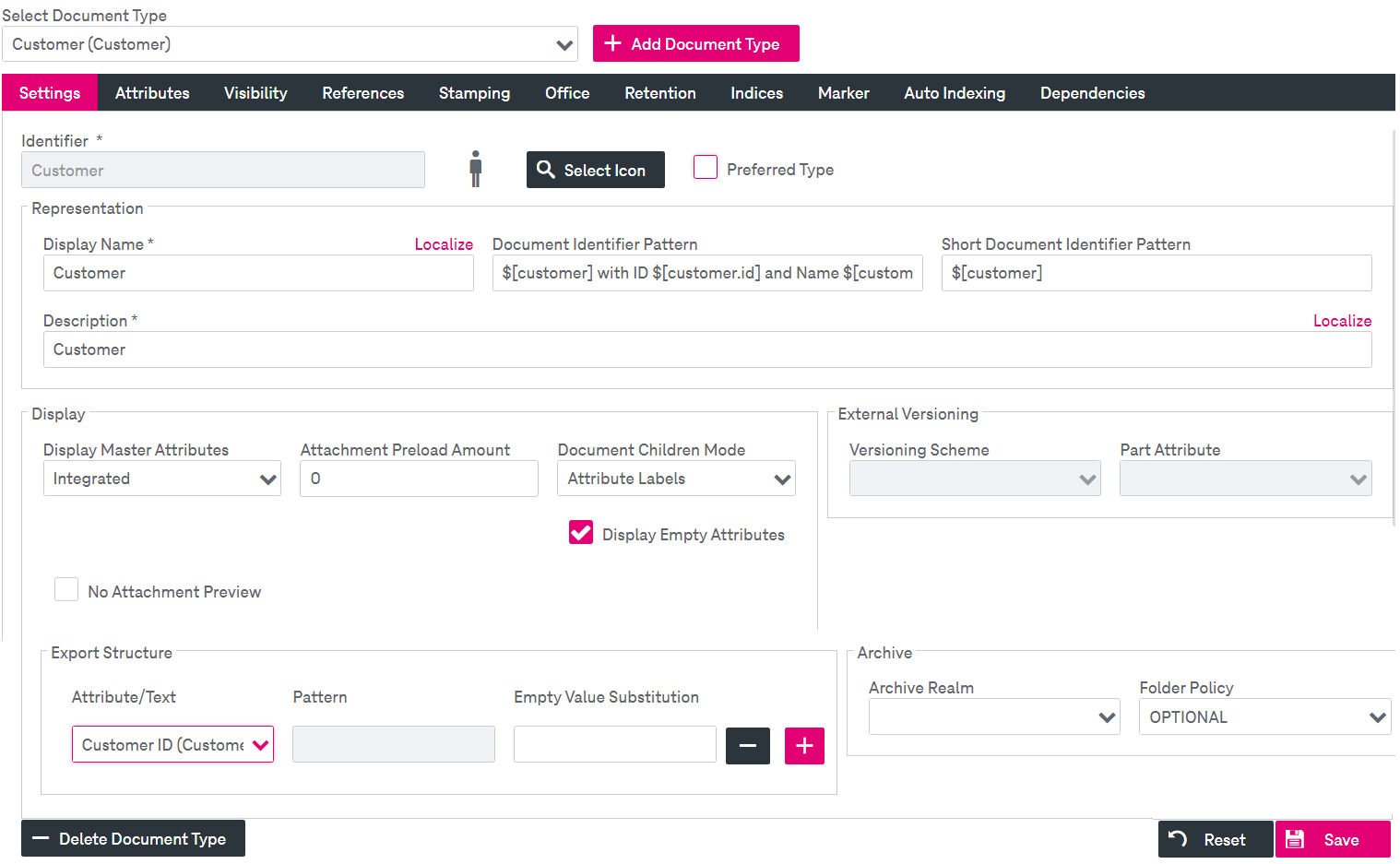Viewport: 1400px width, 864px height.
Task: Click the person icon next to Identifier
Action: (x=475, y=170)
